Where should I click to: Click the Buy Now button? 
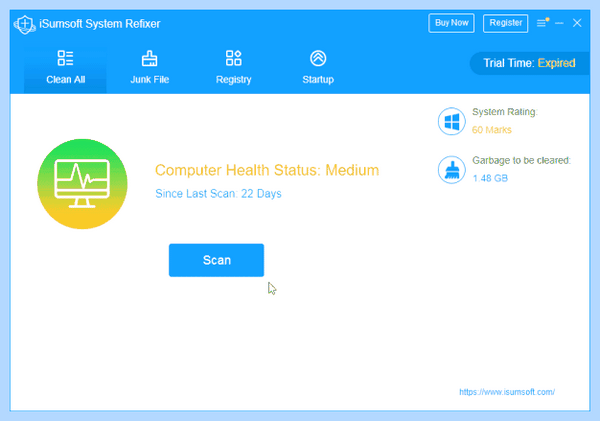(x=452, y=23)
